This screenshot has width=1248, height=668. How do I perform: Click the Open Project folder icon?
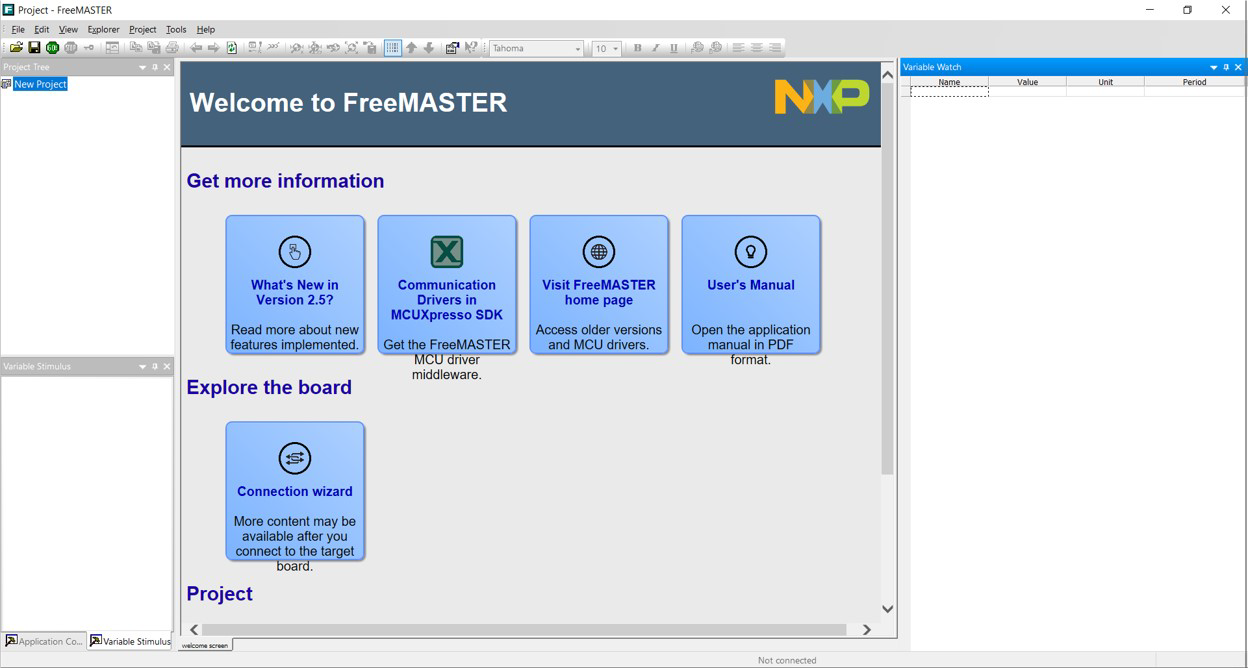pyautogui.click(x=16, y=48)
